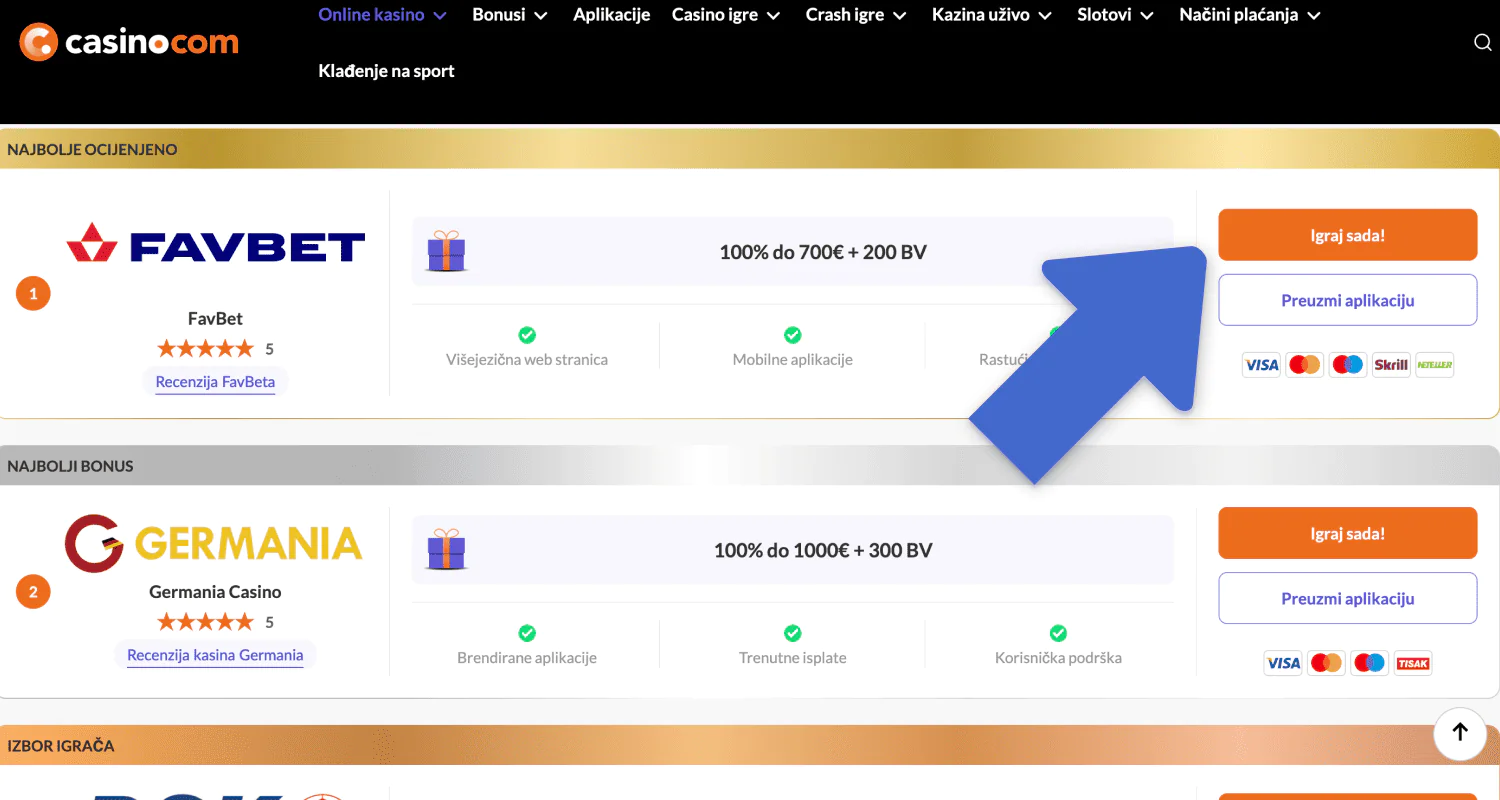Click the FavBet logo image
This screenshot has height=800, width=1500.
point(216,243)
